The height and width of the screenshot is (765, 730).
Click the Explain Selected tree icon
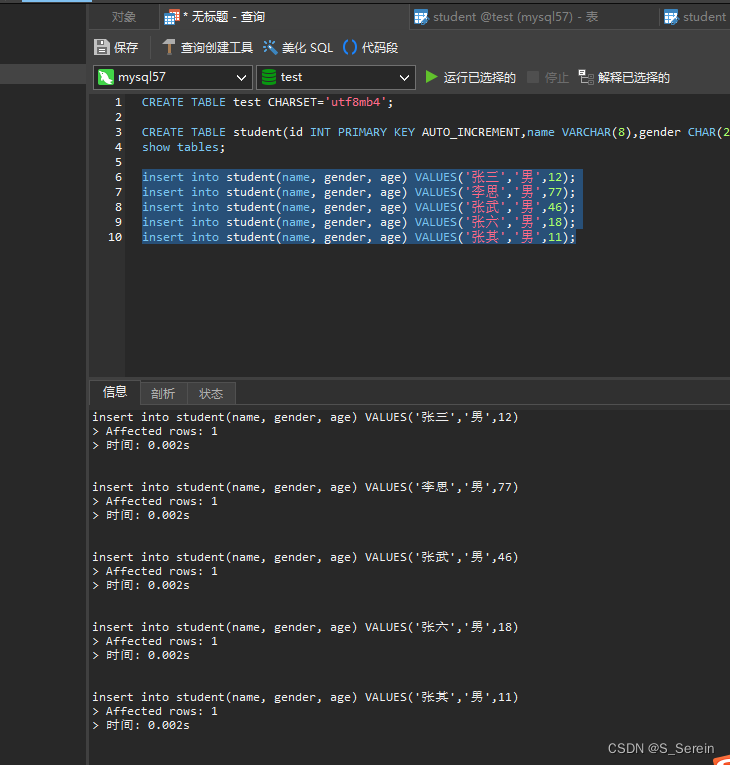pos(586,77)
